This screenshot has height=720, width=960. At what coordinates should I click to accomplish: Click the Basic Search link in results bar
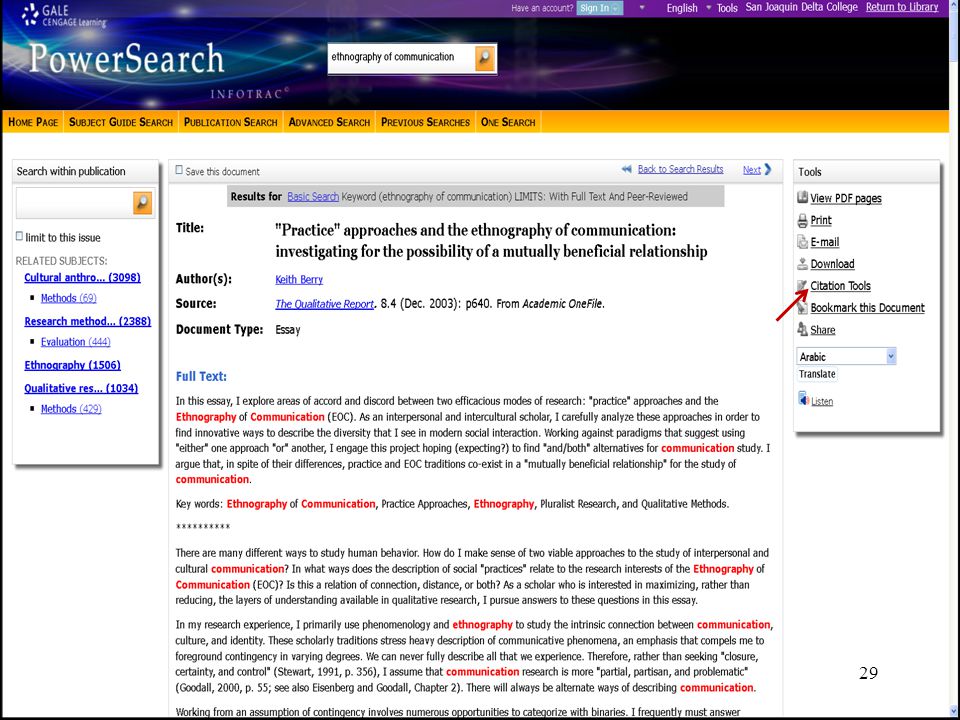click(313, 197)
